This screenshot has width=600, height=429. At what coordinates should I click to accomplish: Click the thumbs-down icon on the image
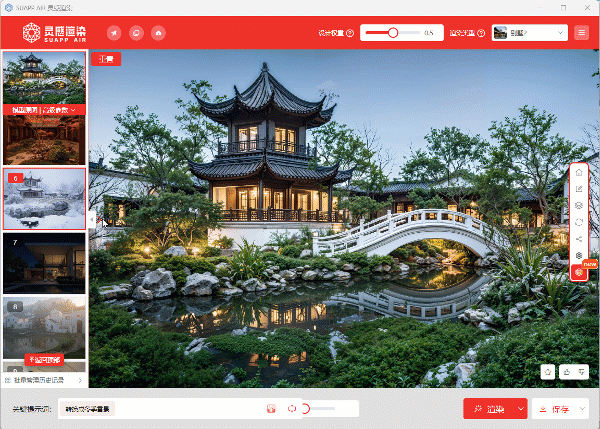click(x=583, y=371)
